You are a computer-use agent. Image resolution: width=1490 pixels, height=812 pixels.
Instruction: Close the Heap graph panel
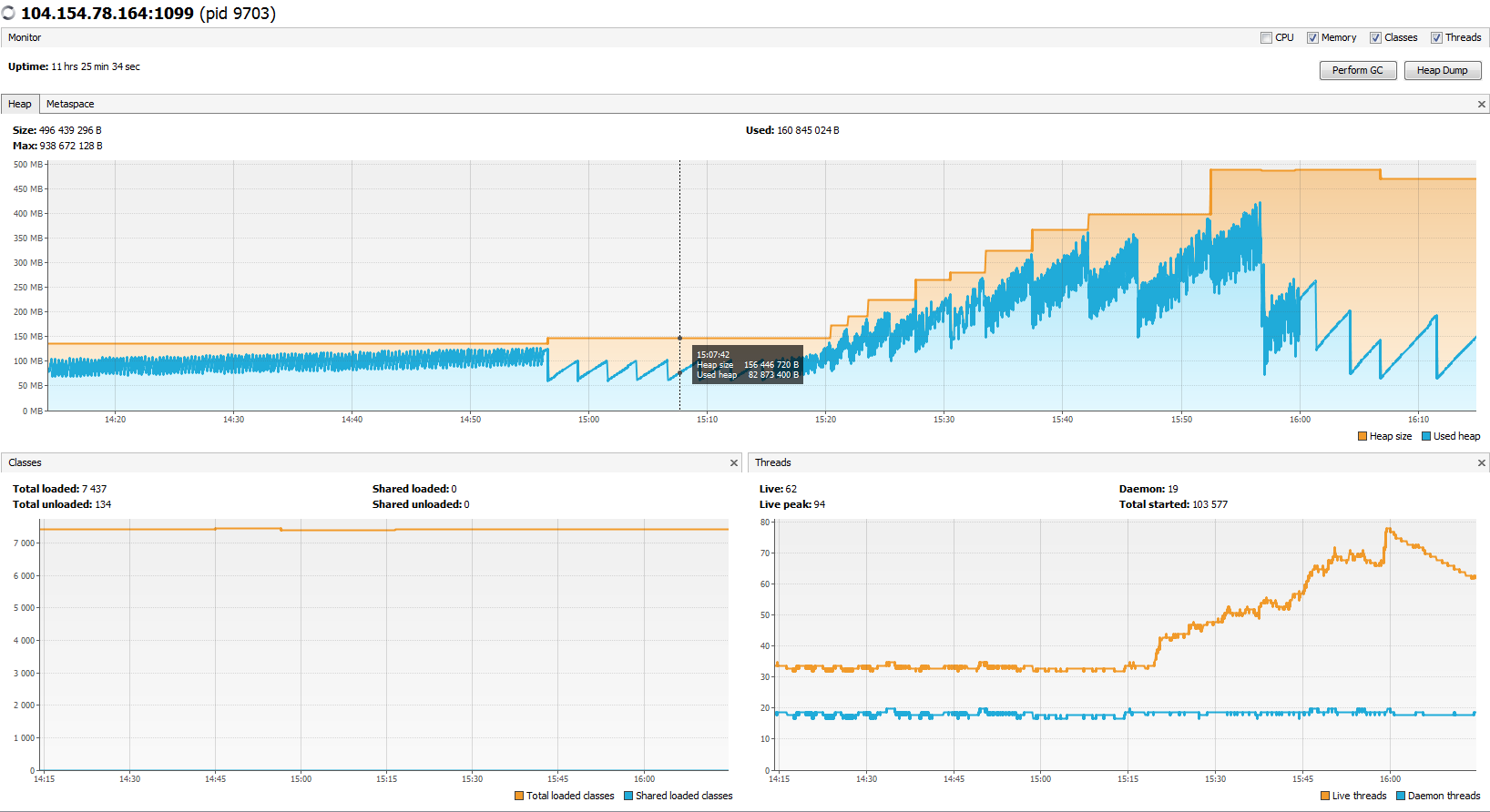(x=1481, y=105)
